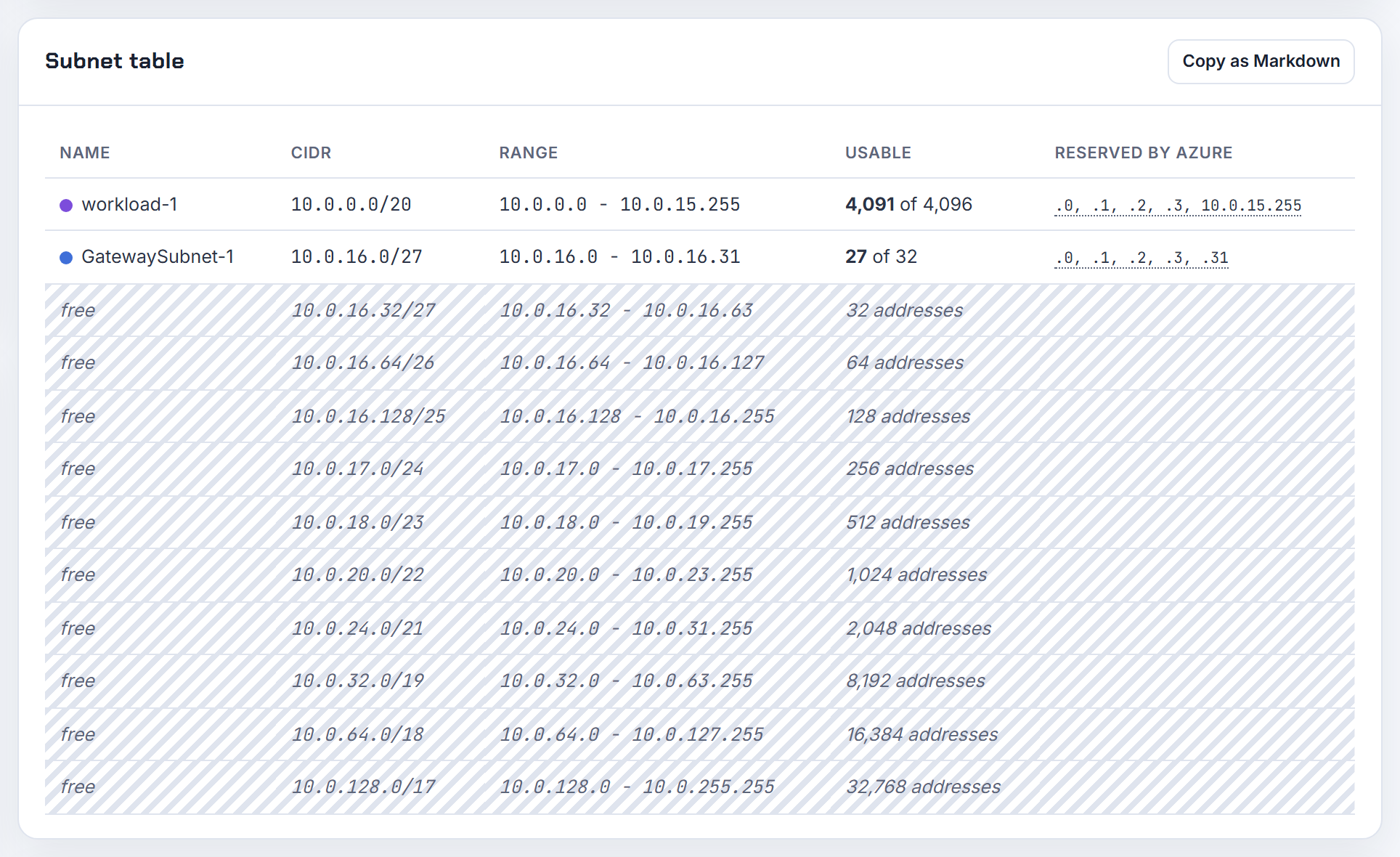Click the RANGE column header
The height and width of the screenshot is (857, 1400).
529,153
